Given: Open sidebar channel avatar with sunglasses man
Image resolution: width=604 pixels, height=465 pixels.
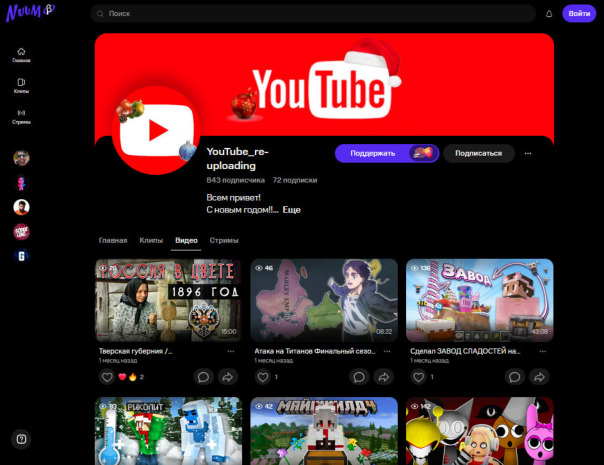Looking at the screenshot, I should tap(21, 158).
